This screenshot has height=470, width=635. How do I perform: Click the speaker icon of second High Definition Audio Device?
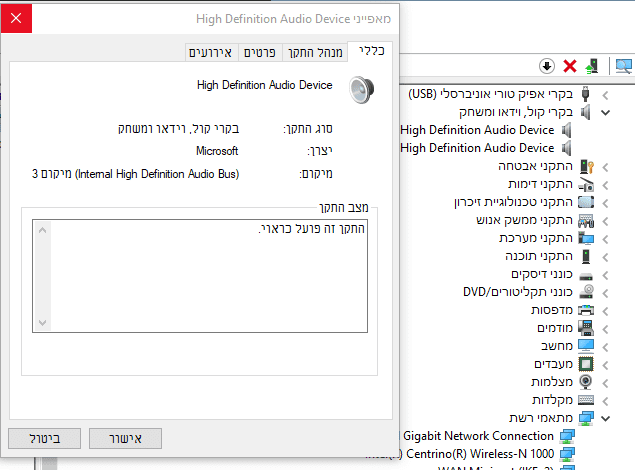pyautogui.click(x=567, y=148)
